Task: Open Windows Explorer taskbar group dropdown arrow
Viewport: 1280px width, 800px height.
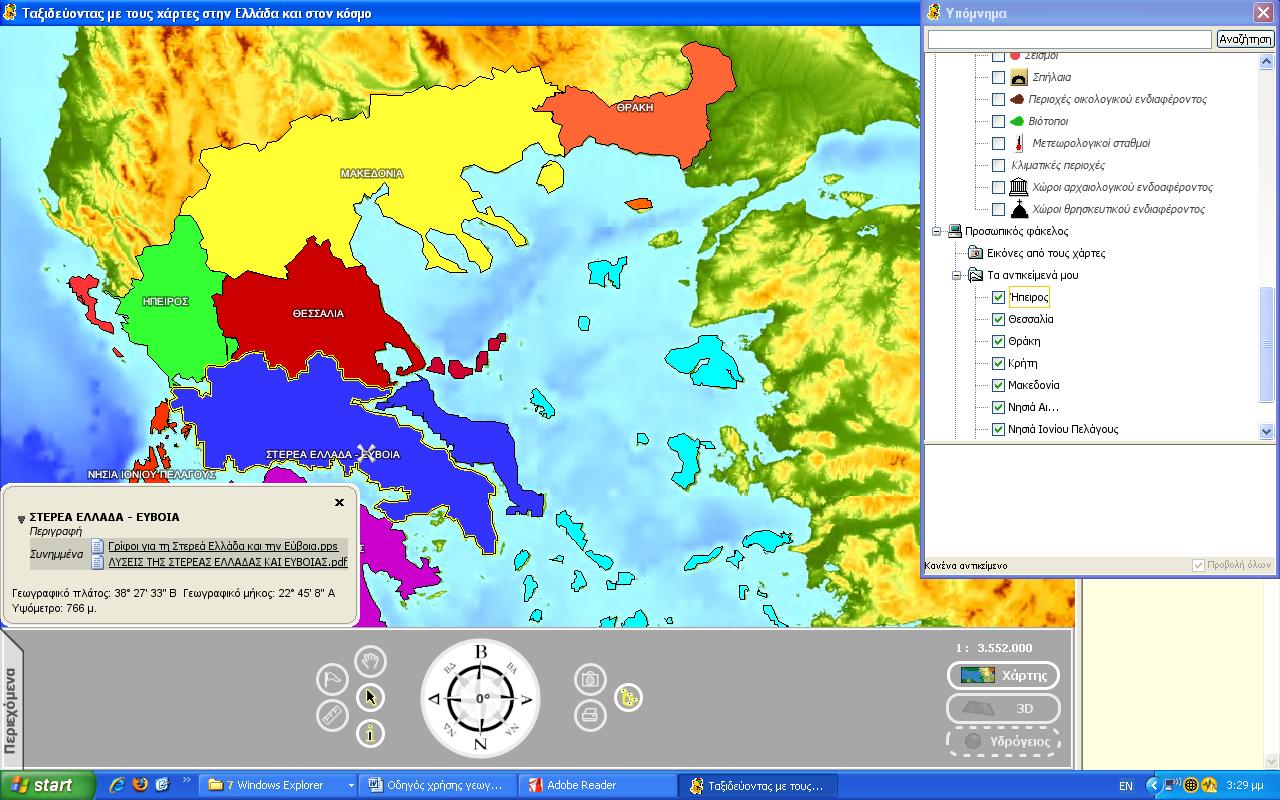Action: pyautogui.click(x=350, y=786)
